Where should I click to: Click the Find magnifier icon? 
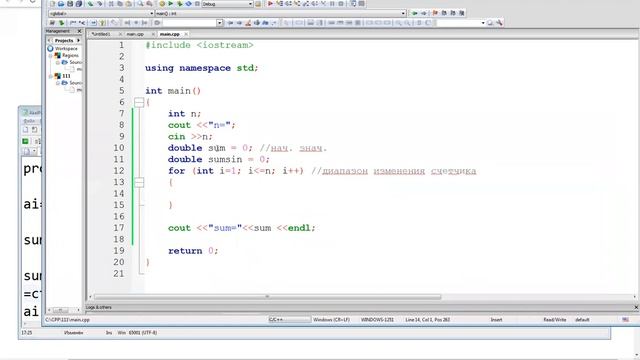coord(140,4)
